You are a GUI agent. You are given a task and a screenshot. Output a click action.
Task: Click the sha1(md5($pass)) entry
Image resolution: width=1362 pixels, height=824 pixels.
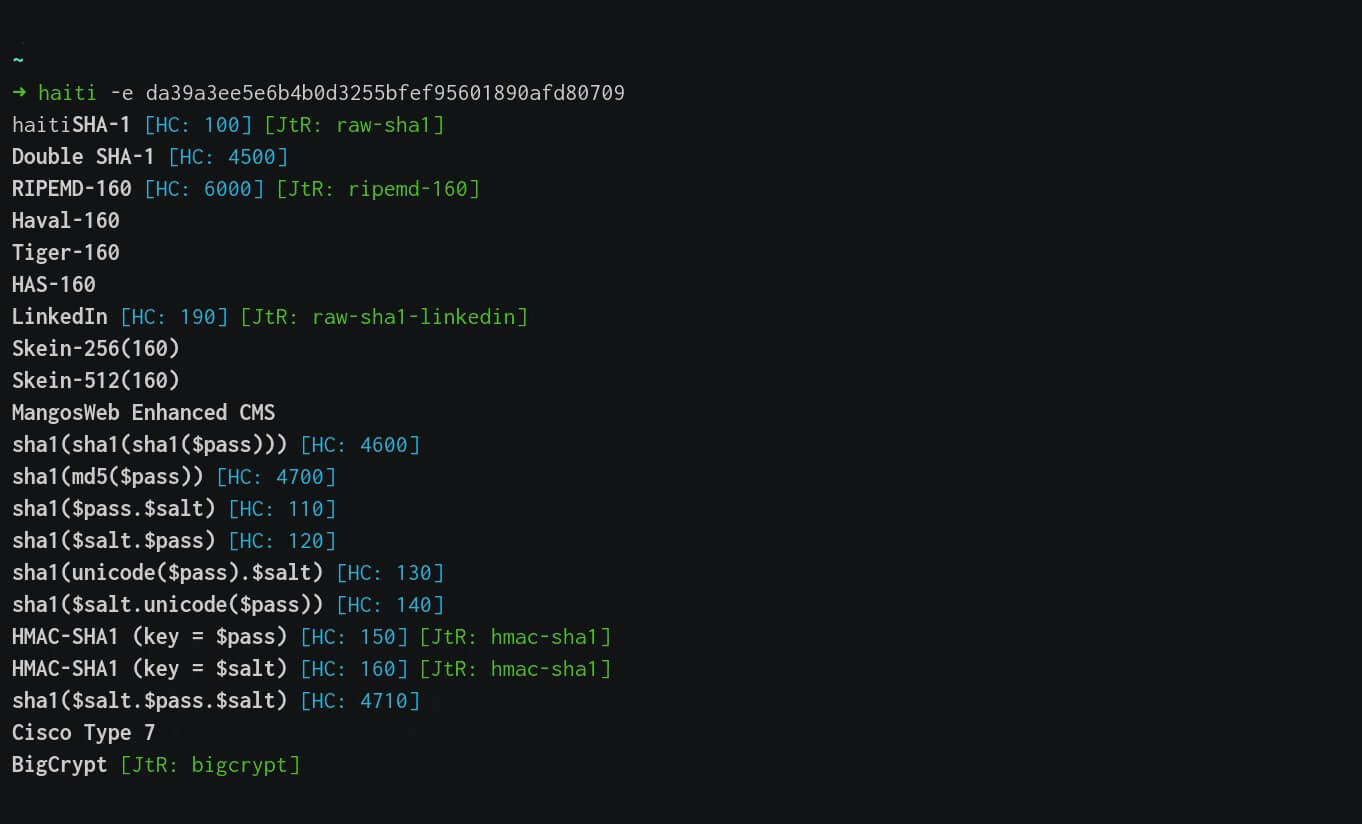[x=107, y=477]
